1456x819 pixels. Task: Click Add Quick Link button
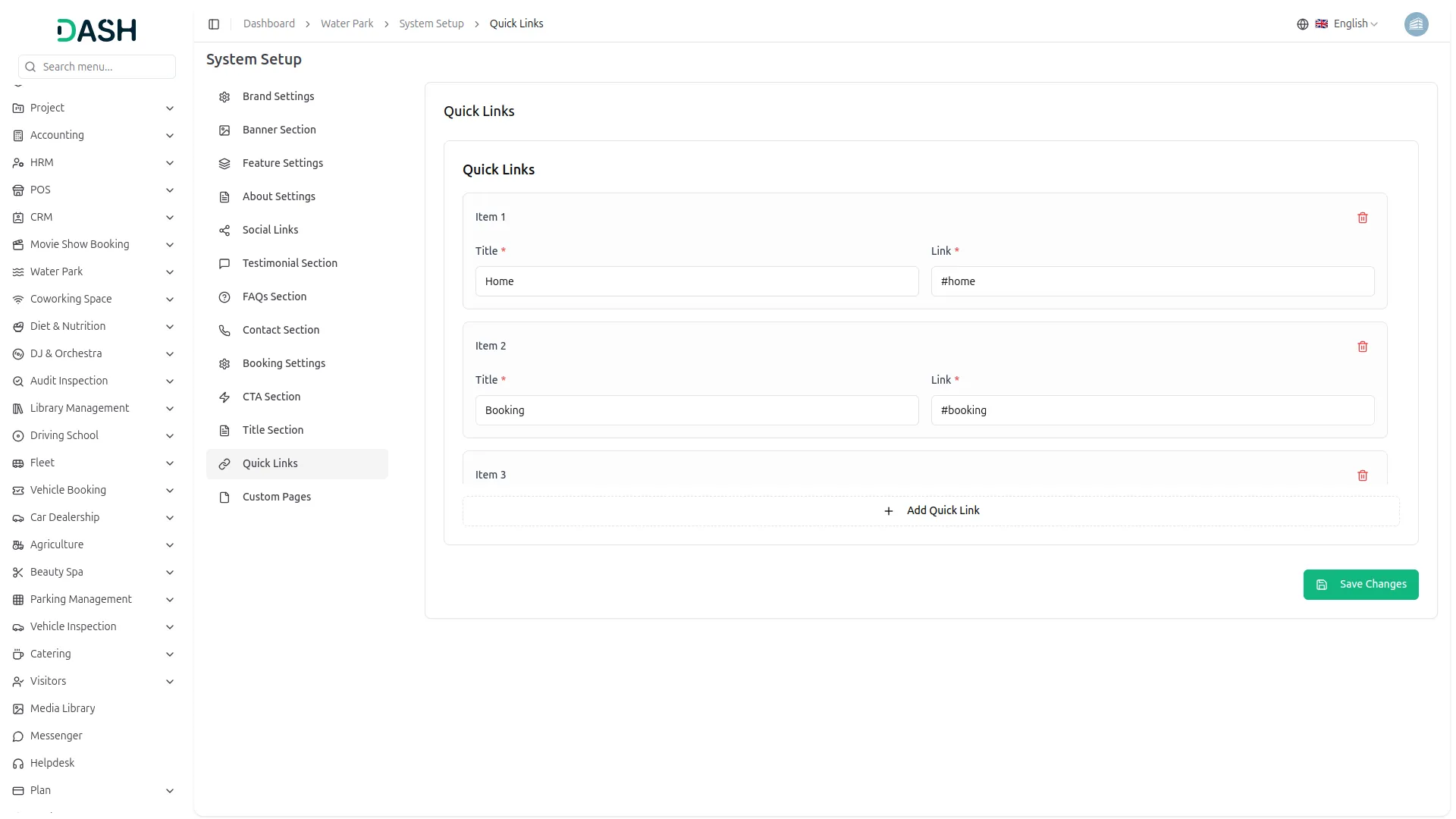click(930, 511)
